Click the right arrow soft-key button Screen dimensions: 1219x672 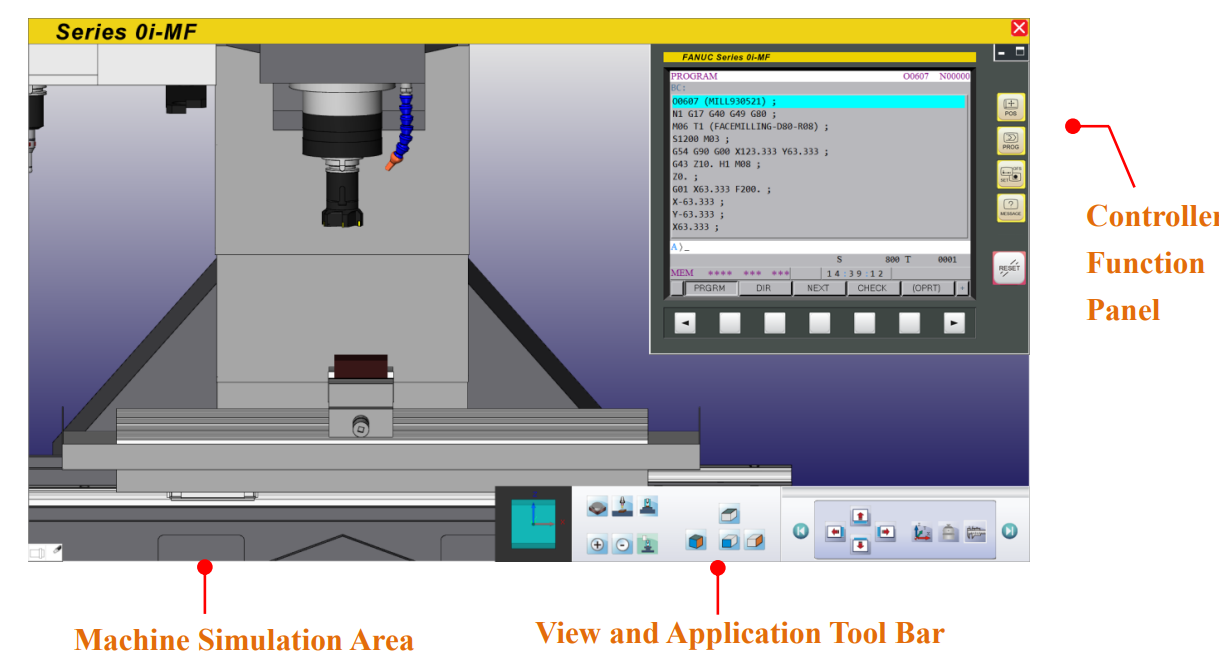(x=955, y=323)
